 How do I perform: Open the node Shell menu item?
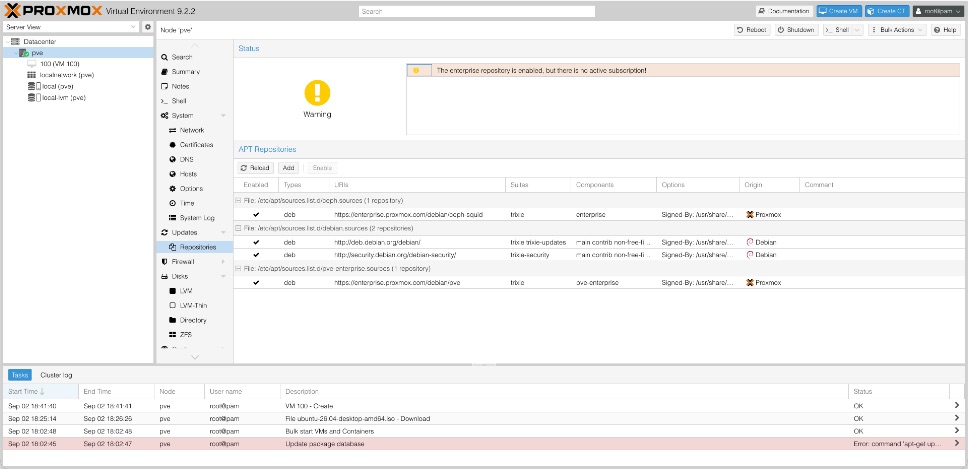193,101
